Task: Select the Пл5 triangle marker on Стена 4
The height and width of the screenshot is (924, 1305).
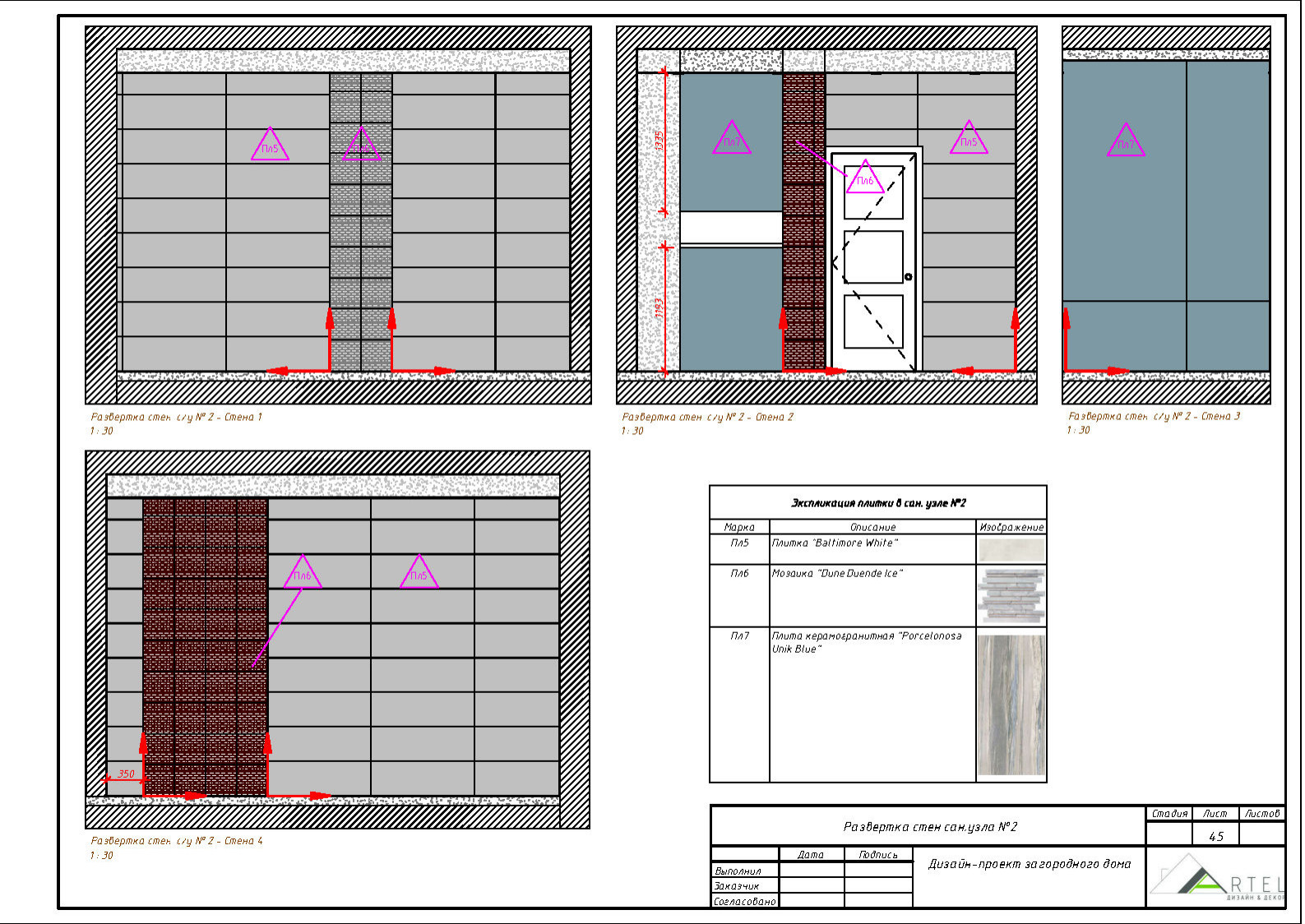Action: point(419,575)
